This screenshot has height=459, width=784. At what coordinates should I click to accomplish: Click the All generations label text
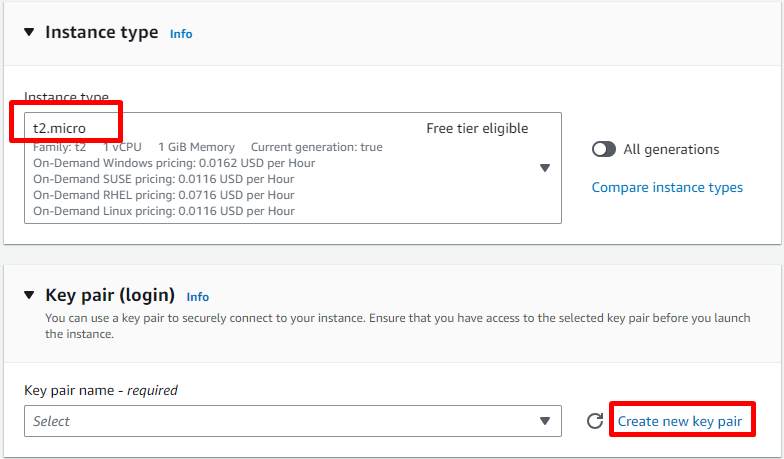(x=671, y=149)
